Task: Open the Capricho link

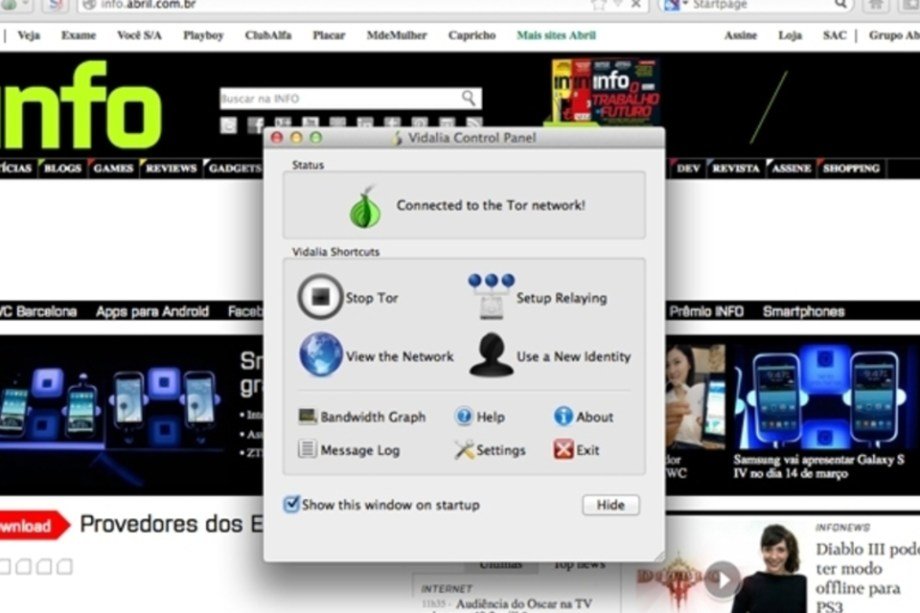Action: coord(472,36)
